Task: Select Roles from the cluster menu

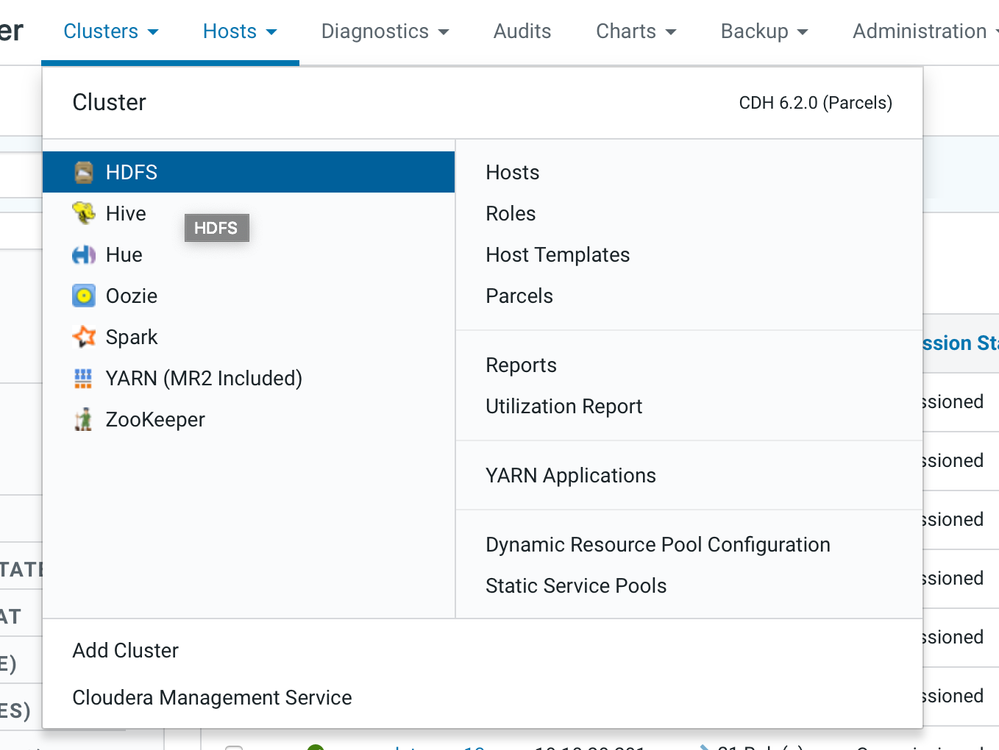Action: click(511, 213)
